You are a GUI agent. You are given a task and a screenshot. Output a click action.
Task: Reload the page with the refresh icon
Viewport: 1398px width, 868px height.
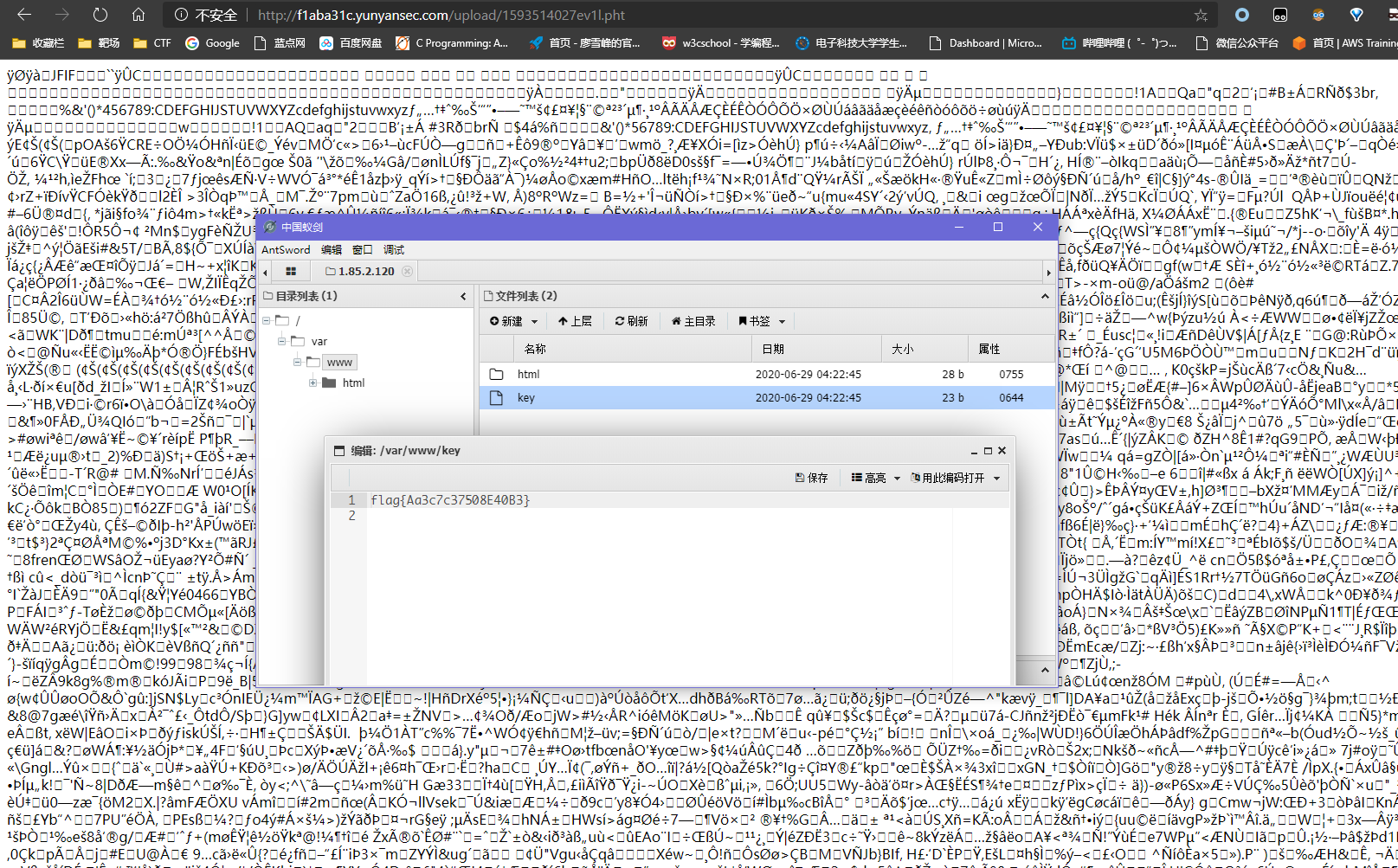(x=100, y=15)
